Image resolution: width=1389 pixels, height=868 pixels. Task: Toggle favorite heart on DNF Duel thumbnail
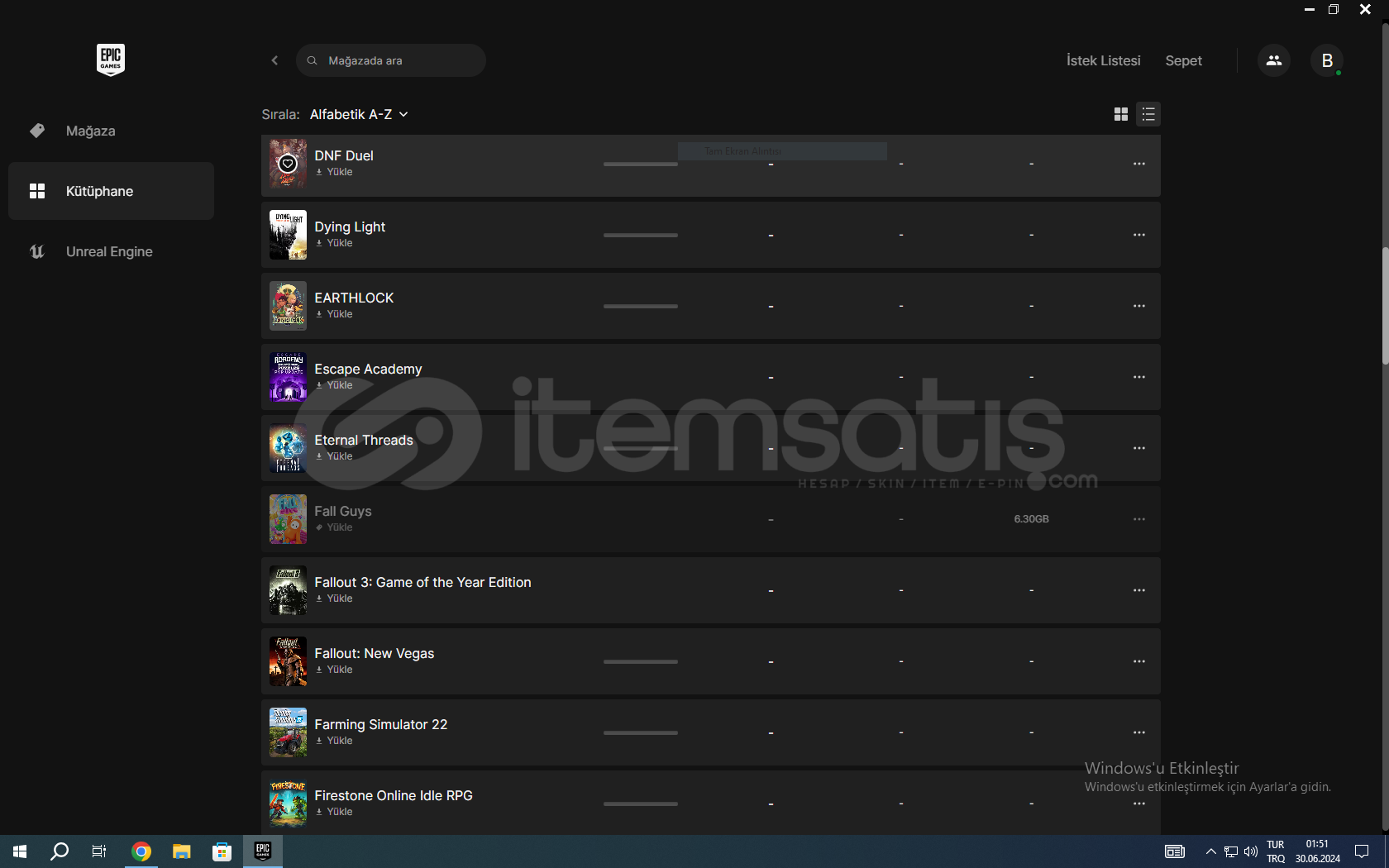(x=288, y=164)
